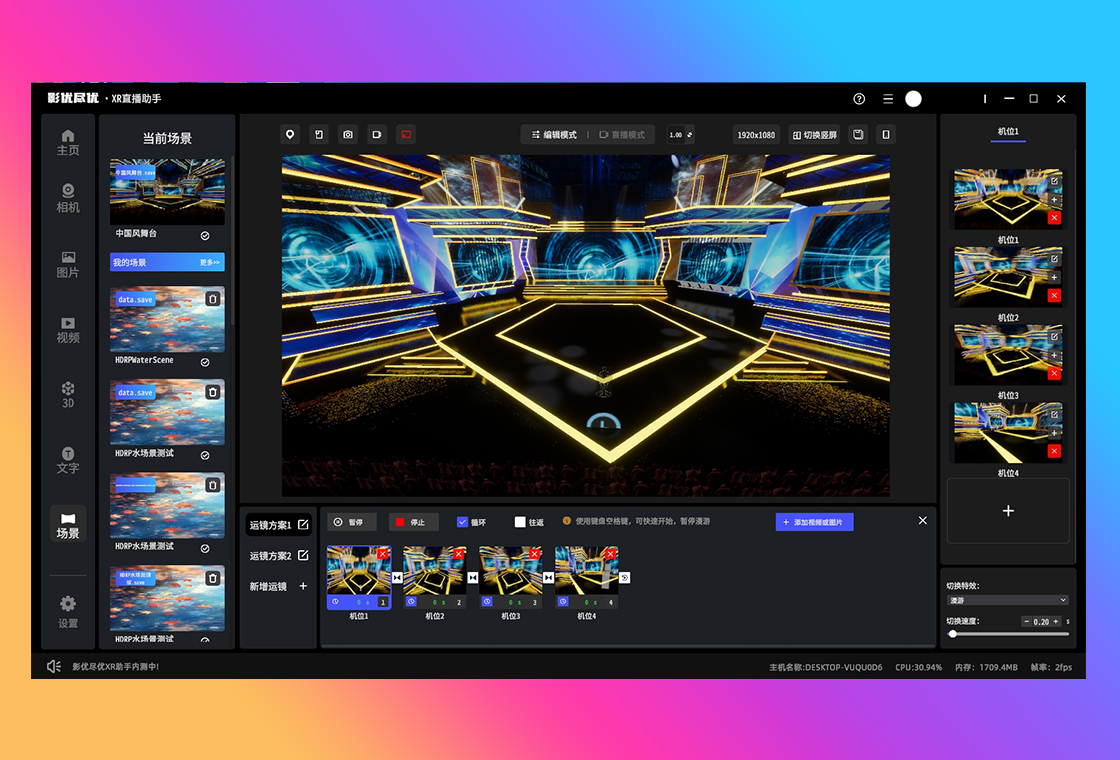Open the help question mark icon
Screen dimensions: 1120x760
pyautogui.click(x=859, y=99)
